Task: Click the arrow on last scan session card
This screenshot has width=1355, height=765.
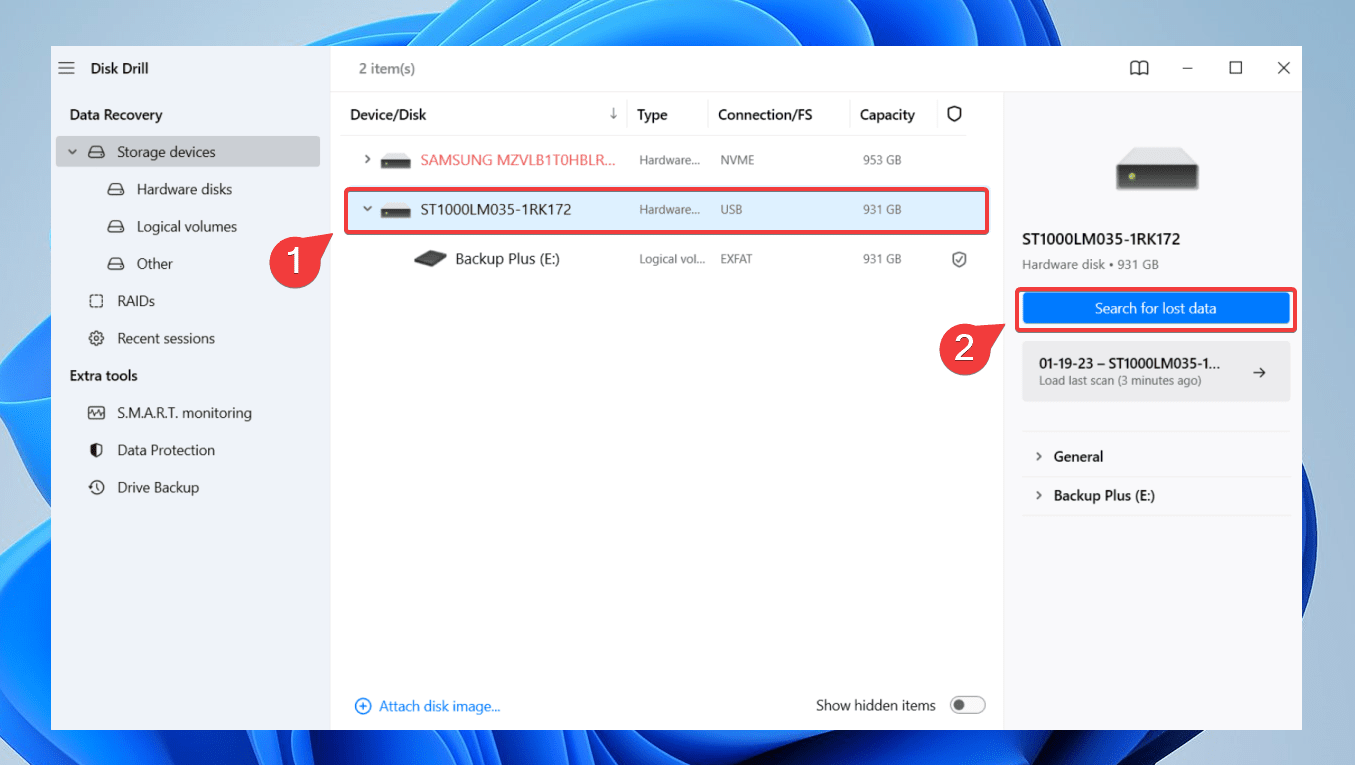Action: point(1260,372)
